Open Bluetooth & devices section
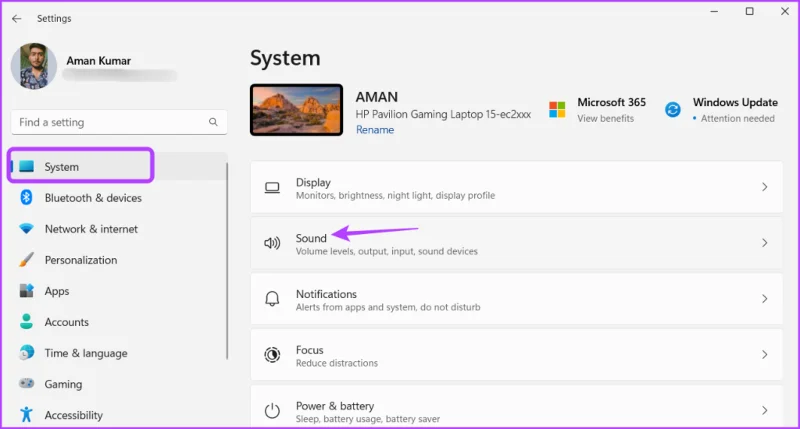Image resolution: width=800 pixels, height=429 pixels. tap(93, 198)
